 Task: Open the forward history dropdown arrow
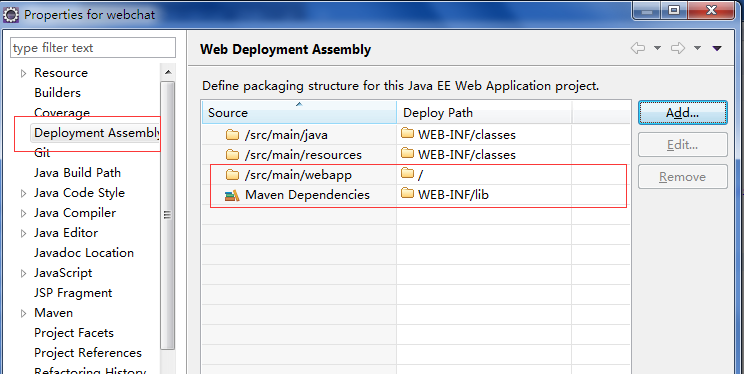(x=698, y=48)
